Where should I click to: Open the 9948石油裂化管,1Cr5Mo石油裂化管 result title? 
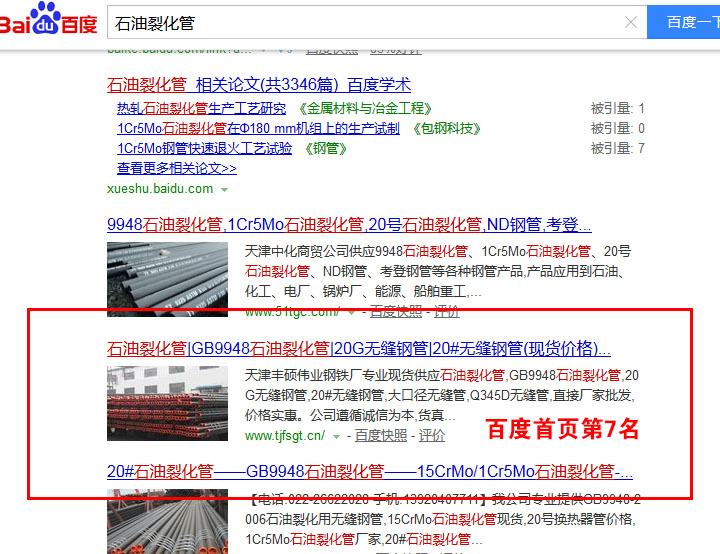click(348, 224)
